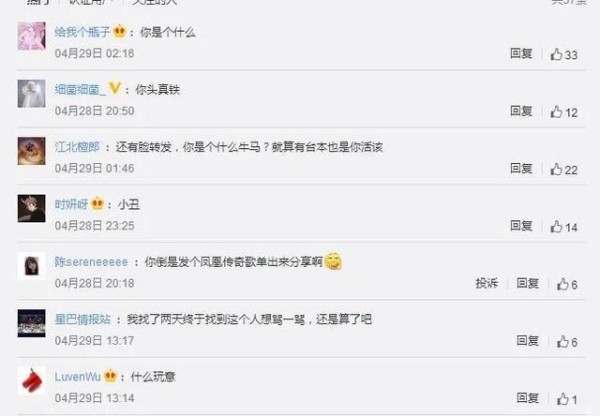Open the username link 星巴情报站
Image resolution: width=600 pixels, height=416 pixels.
[83, 319]
